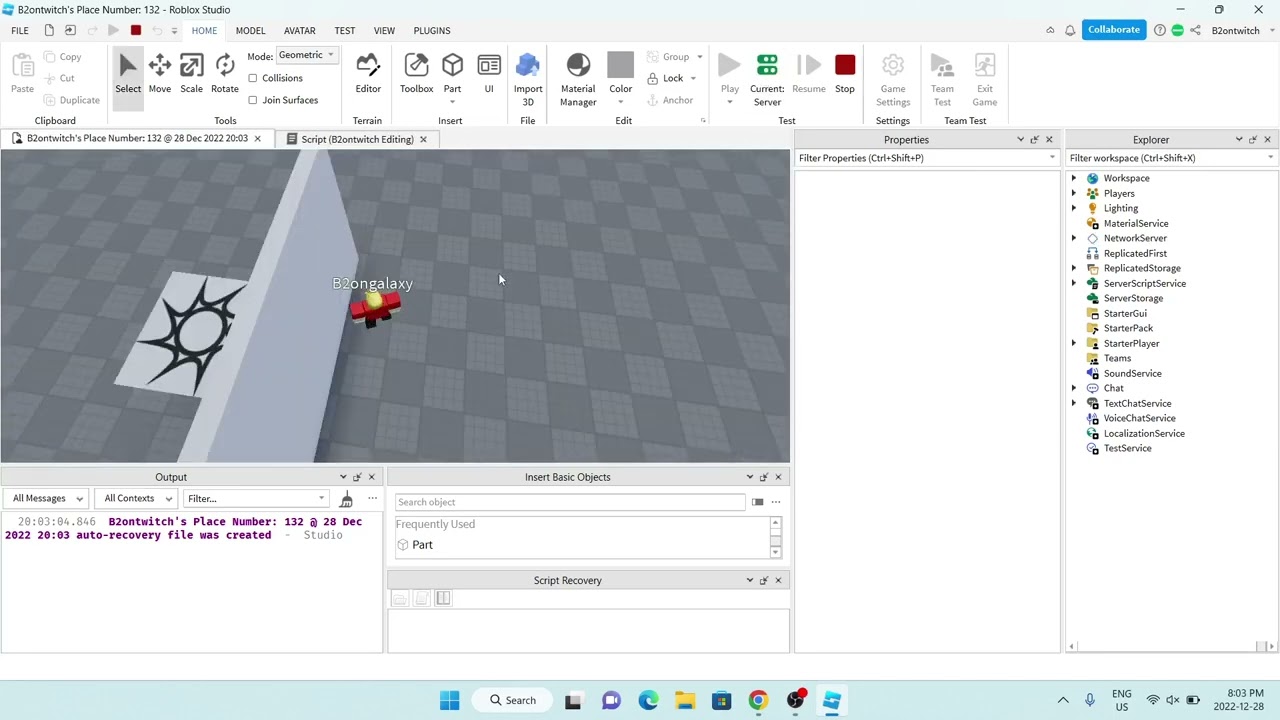Open Microsoft Edge from the taskbar
The width and height of the screenshot is (1280, 720).
click(648, 700)
